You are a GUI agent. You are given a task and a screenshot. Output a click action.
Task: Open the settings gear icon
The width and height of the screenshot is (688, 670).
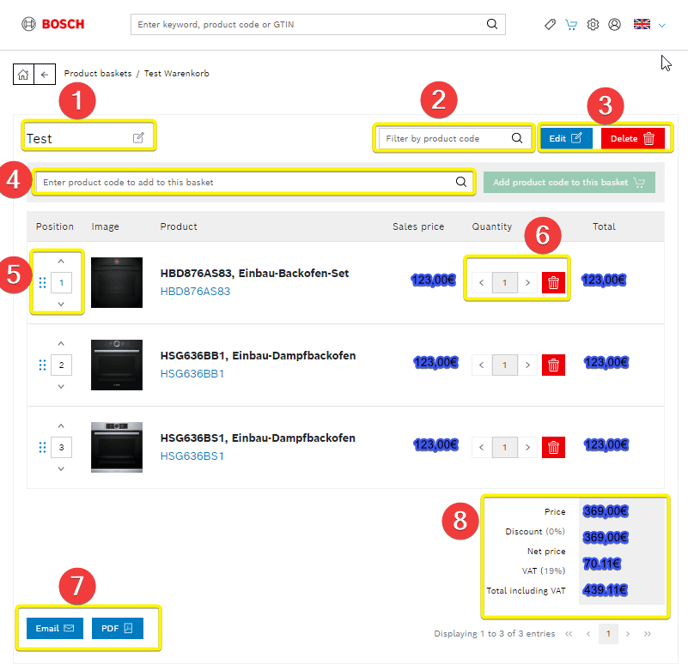pyautogui.click(x=593, y=25)
